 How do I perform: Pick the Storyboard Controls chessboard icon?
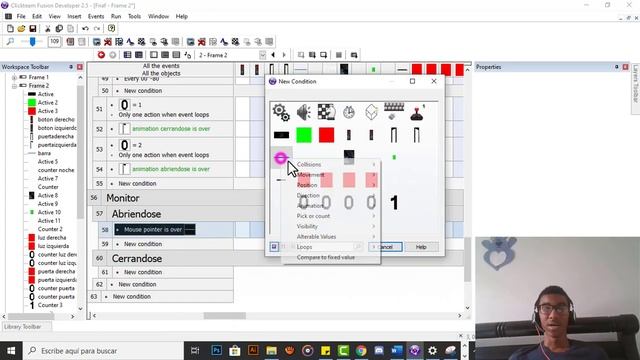pyautogui.click(x=327, y=112)
